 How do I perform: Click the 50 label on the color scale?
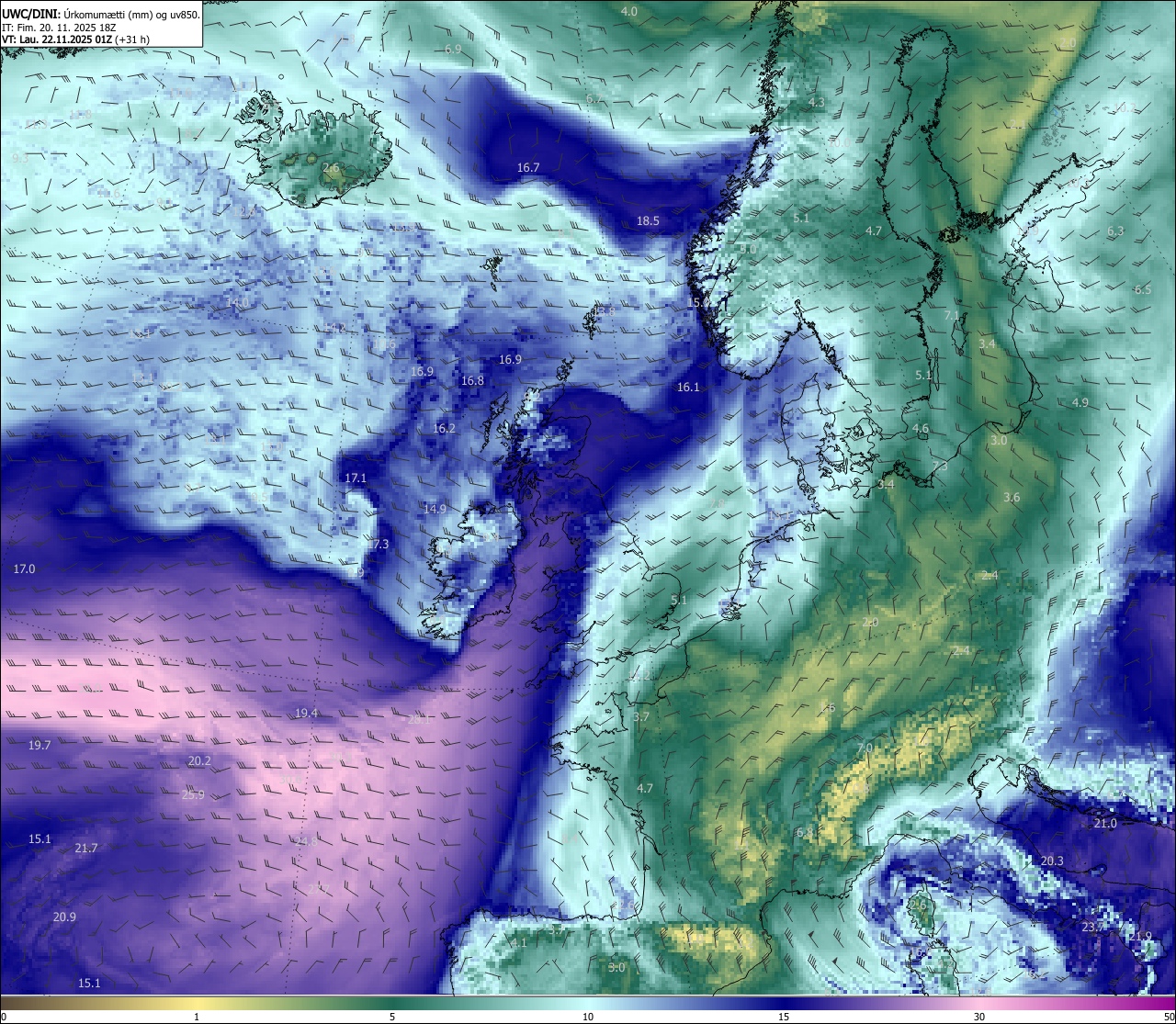[x=1168, y=1017]
